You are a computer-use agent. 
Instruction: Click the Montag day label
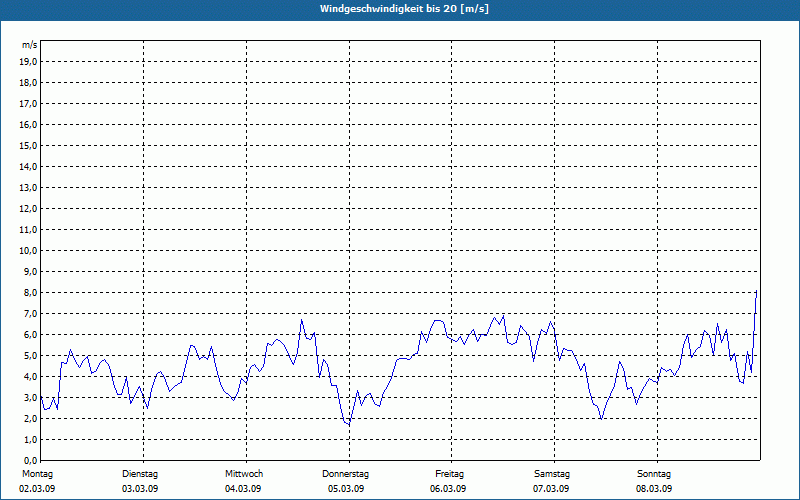[x=37, y=474]
